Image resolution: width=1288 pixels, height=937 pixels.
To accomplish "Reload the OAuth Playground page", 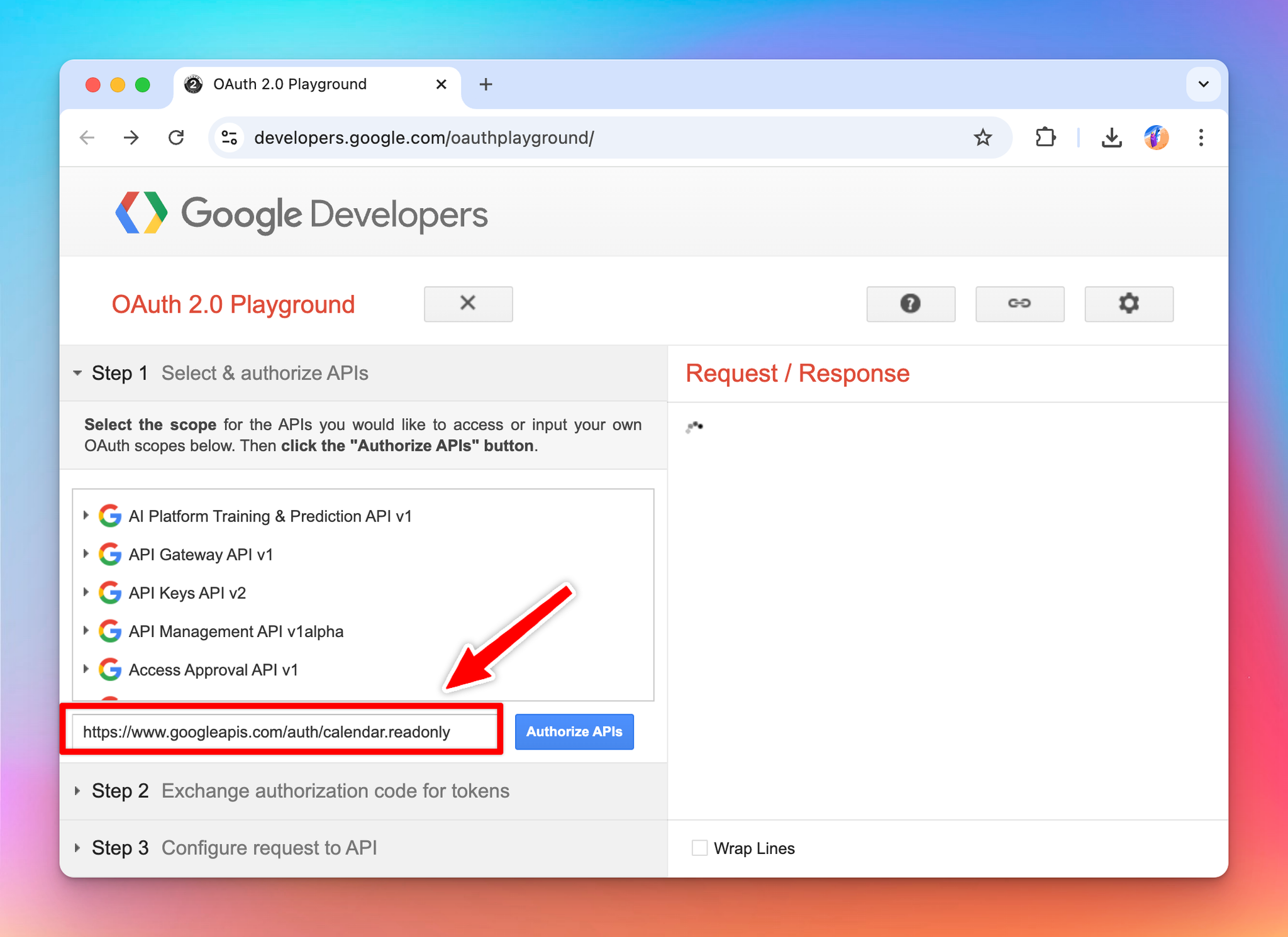I will point(176,138).
